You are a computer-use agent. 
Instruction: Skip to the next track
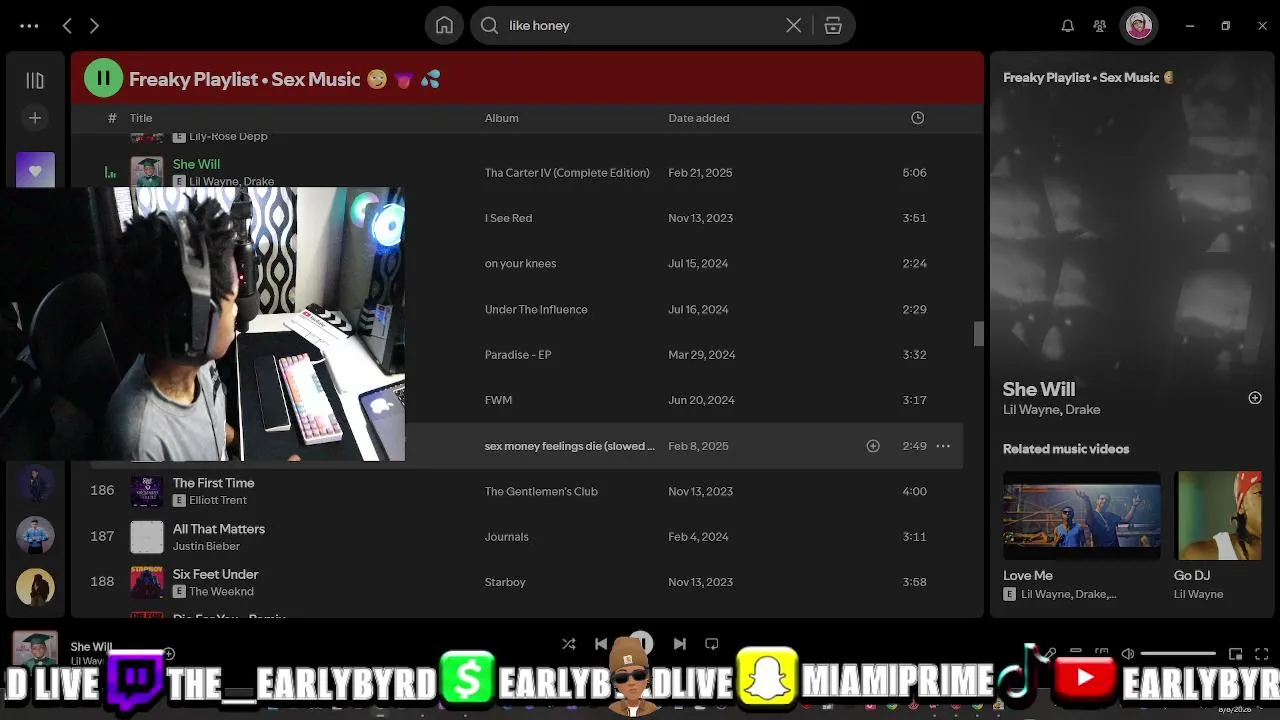coord(680,644)
